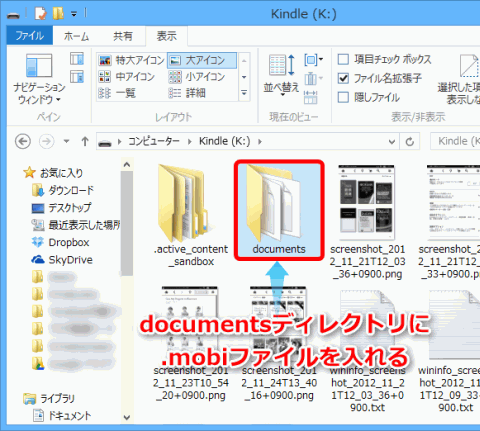Click コンピューター in the address path

tap(154, 141)
